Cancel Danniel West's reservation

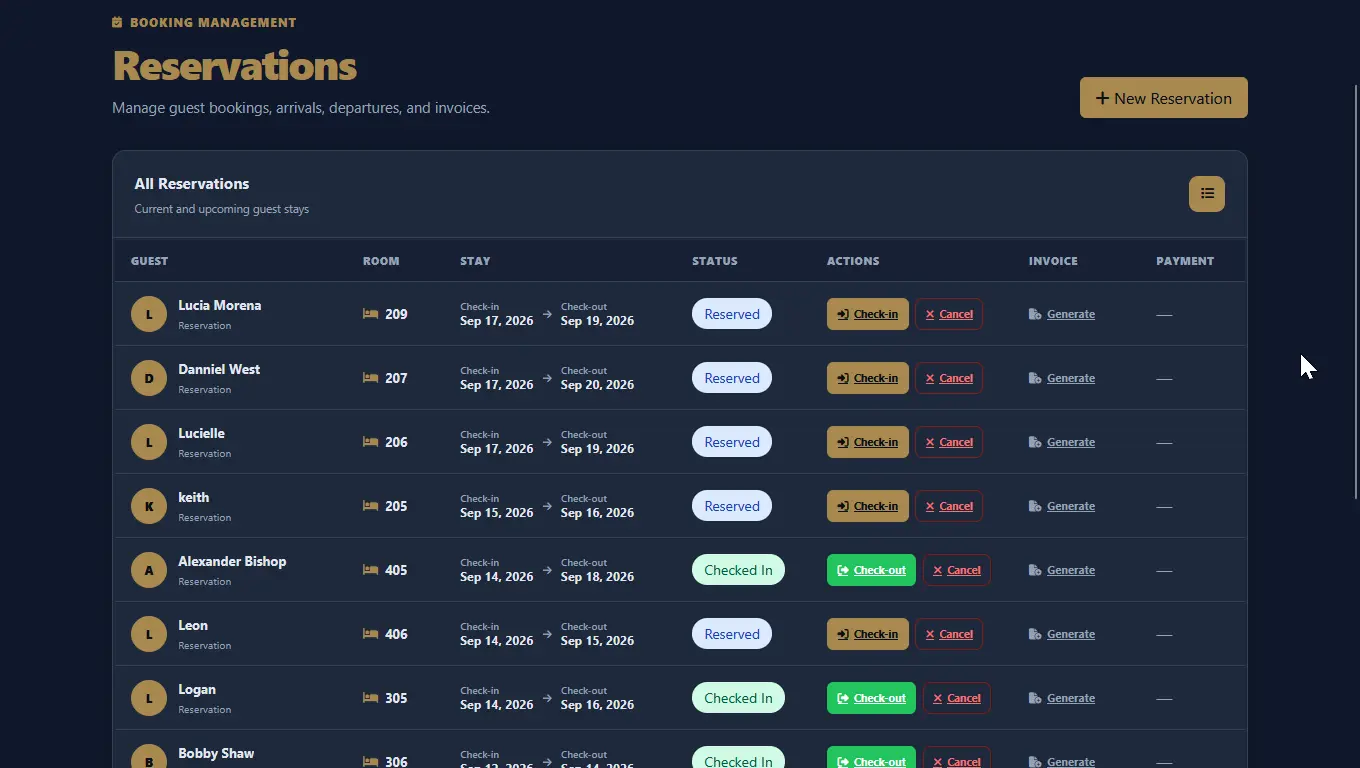tap(949, 378)
